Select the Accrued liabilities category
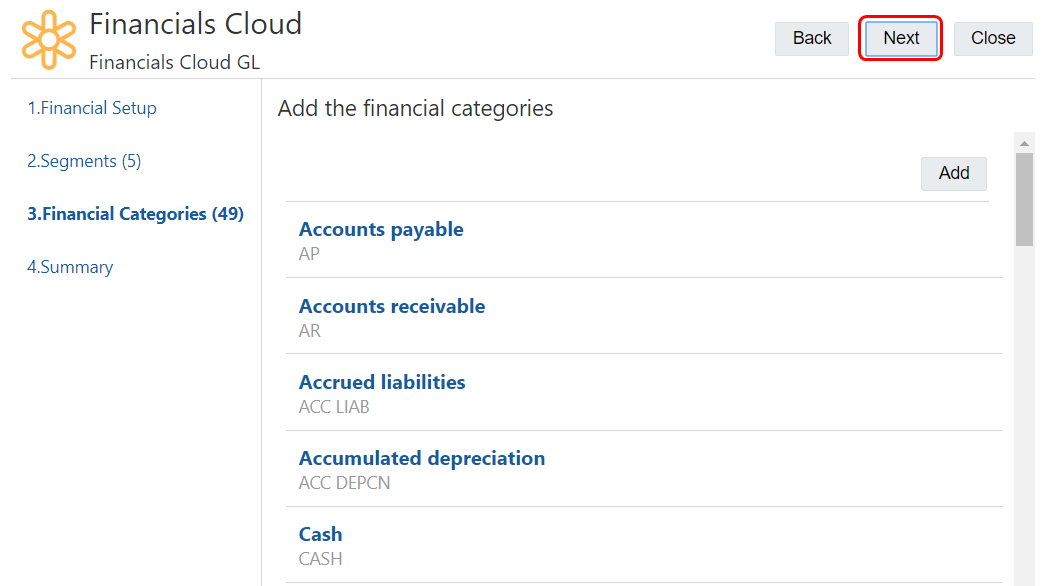The width and height of the screenshot is (1041, 586). (x=382, y=382)
